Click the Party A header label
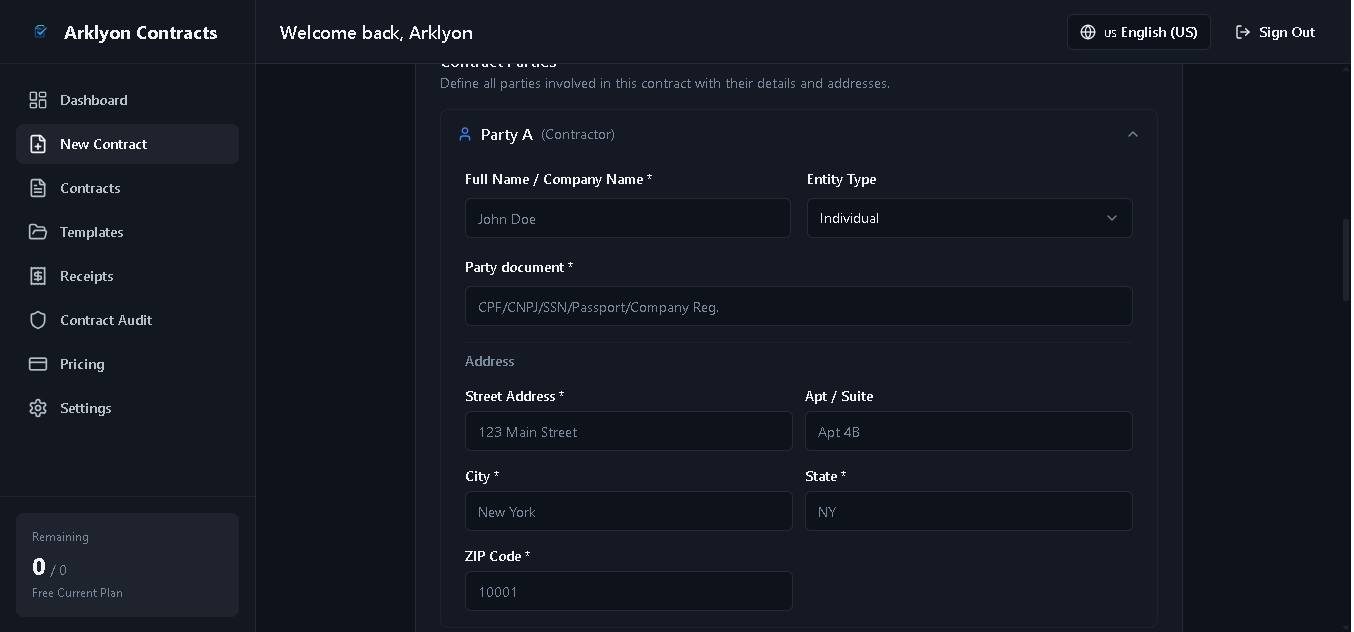Screen dimensions: 1354x632 click(x=507, y=134)
